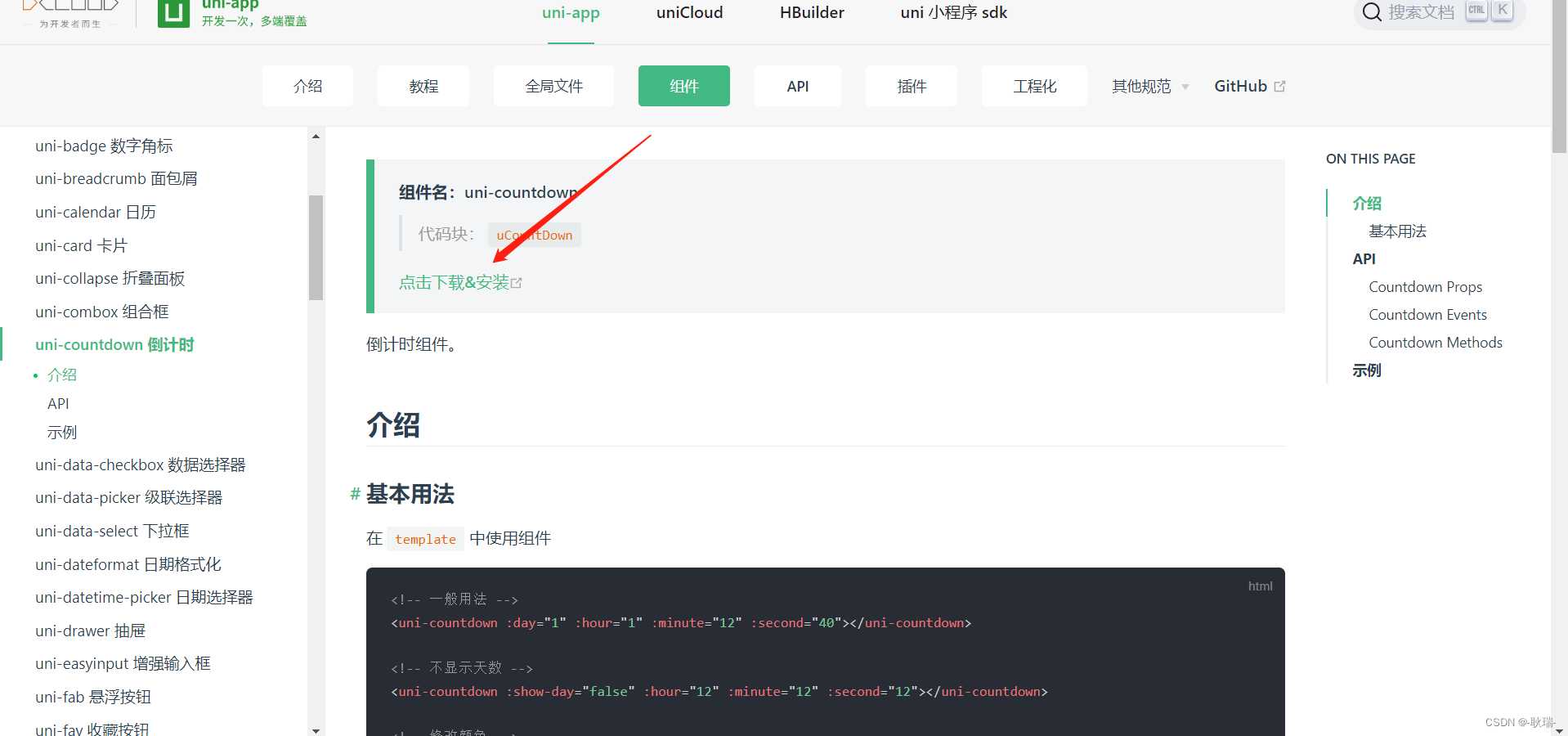Select the API navigation button
Screen dimensions: 1568x736
click(x=798, y=86)
